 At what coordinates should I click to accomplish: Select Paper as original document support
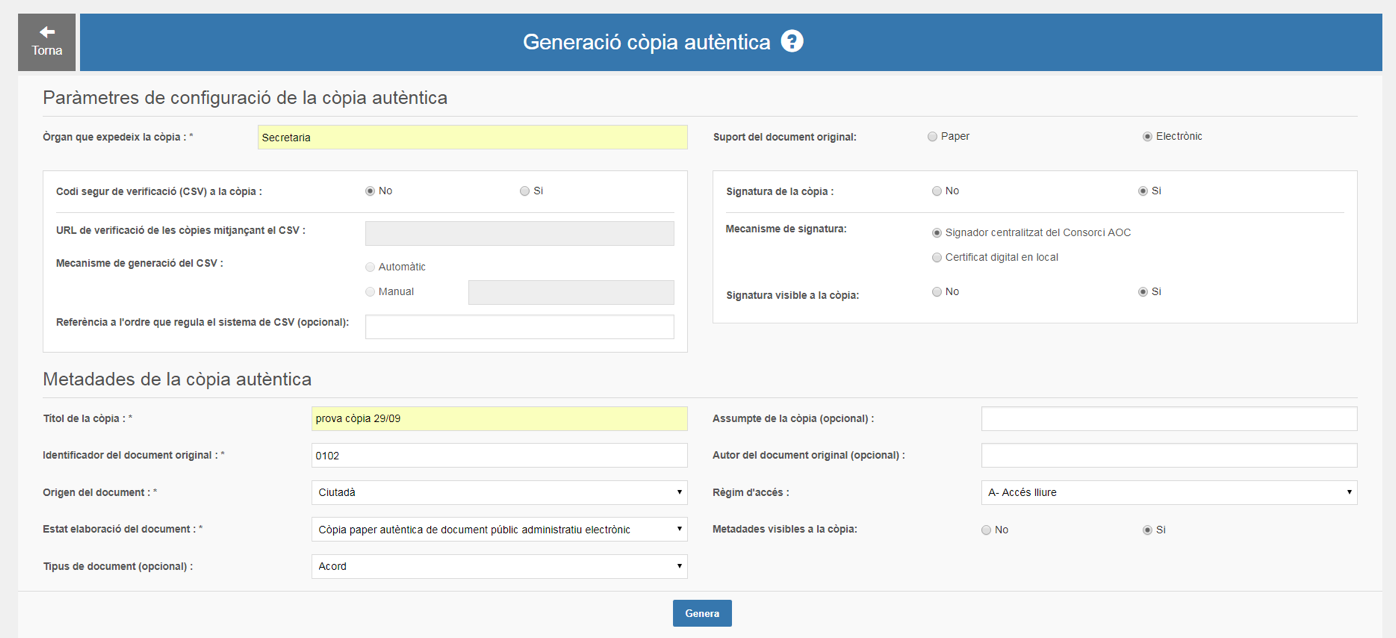click(x=932, y=137)
